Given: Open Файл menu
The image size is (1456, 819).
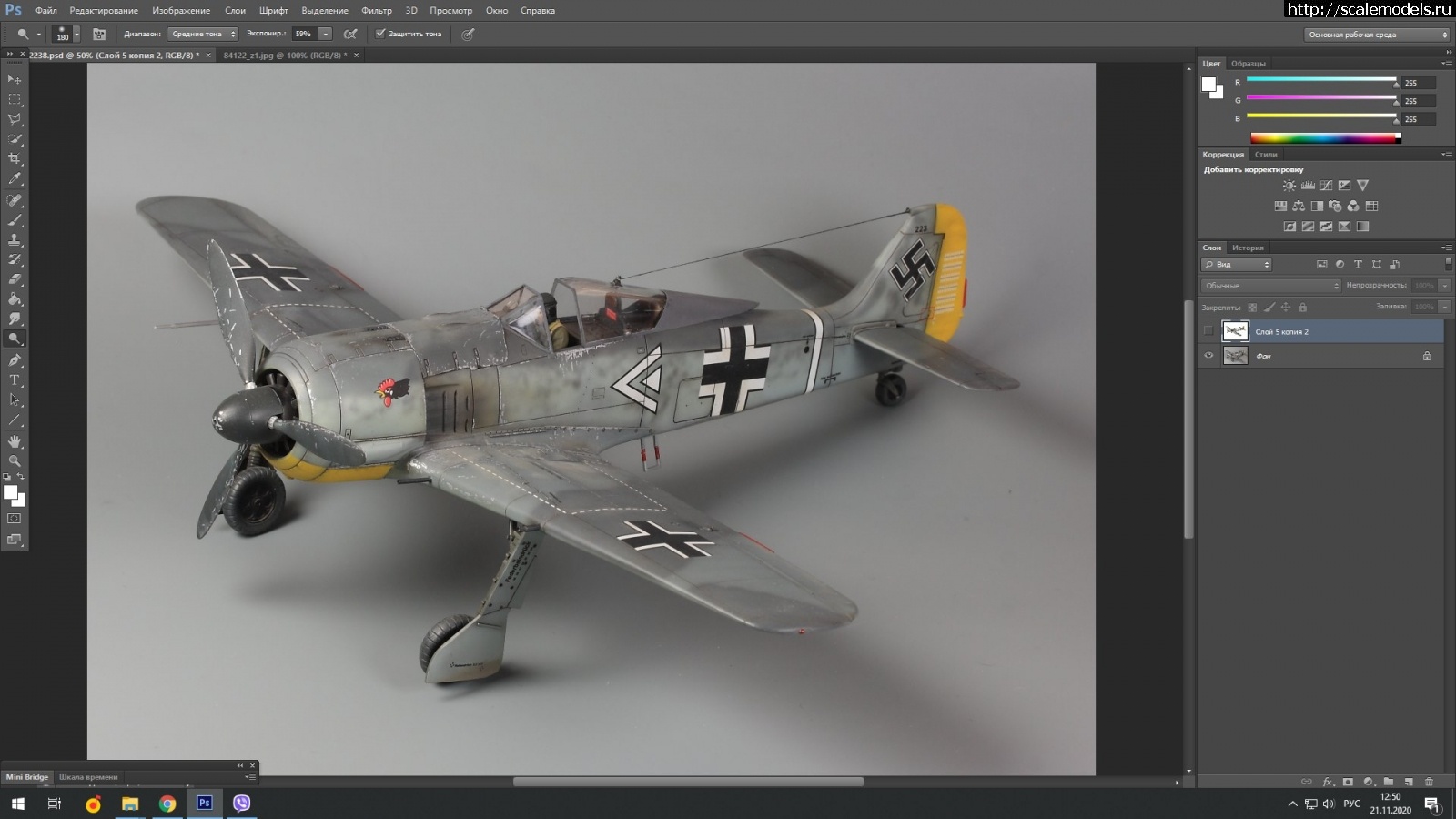Looking at the screenshot, I should (45, 11).
